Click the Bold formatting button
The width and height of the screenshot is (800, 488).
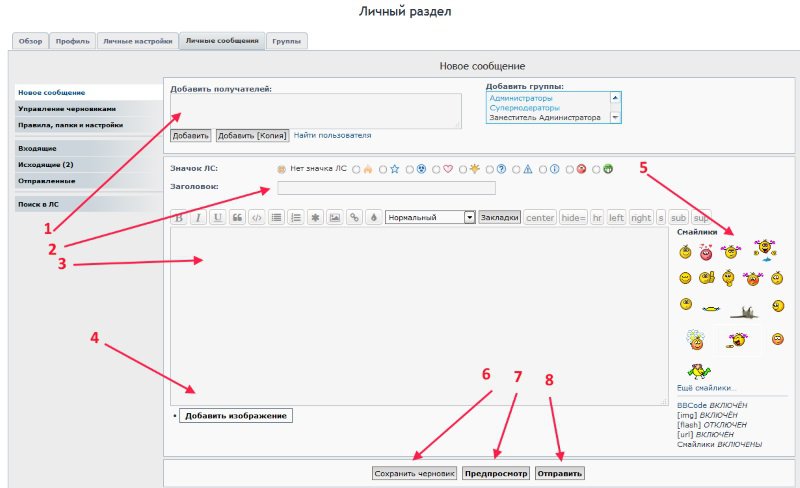(x=180, y=217)
